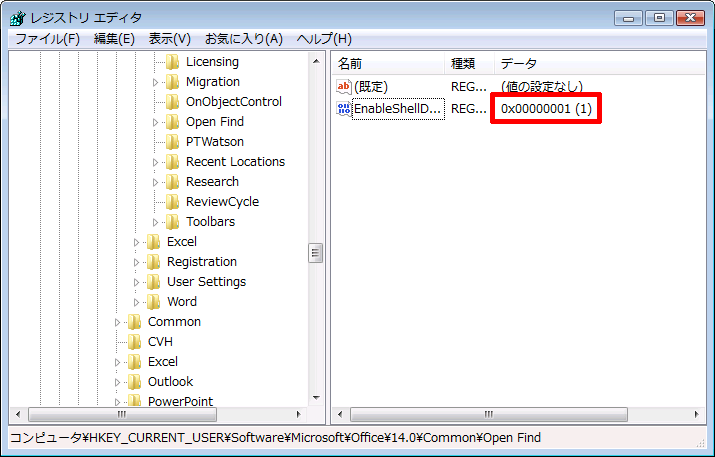Select the Open Find tree label
The height and width of the screenshot is (457, 715).
[x=215, y=122]
